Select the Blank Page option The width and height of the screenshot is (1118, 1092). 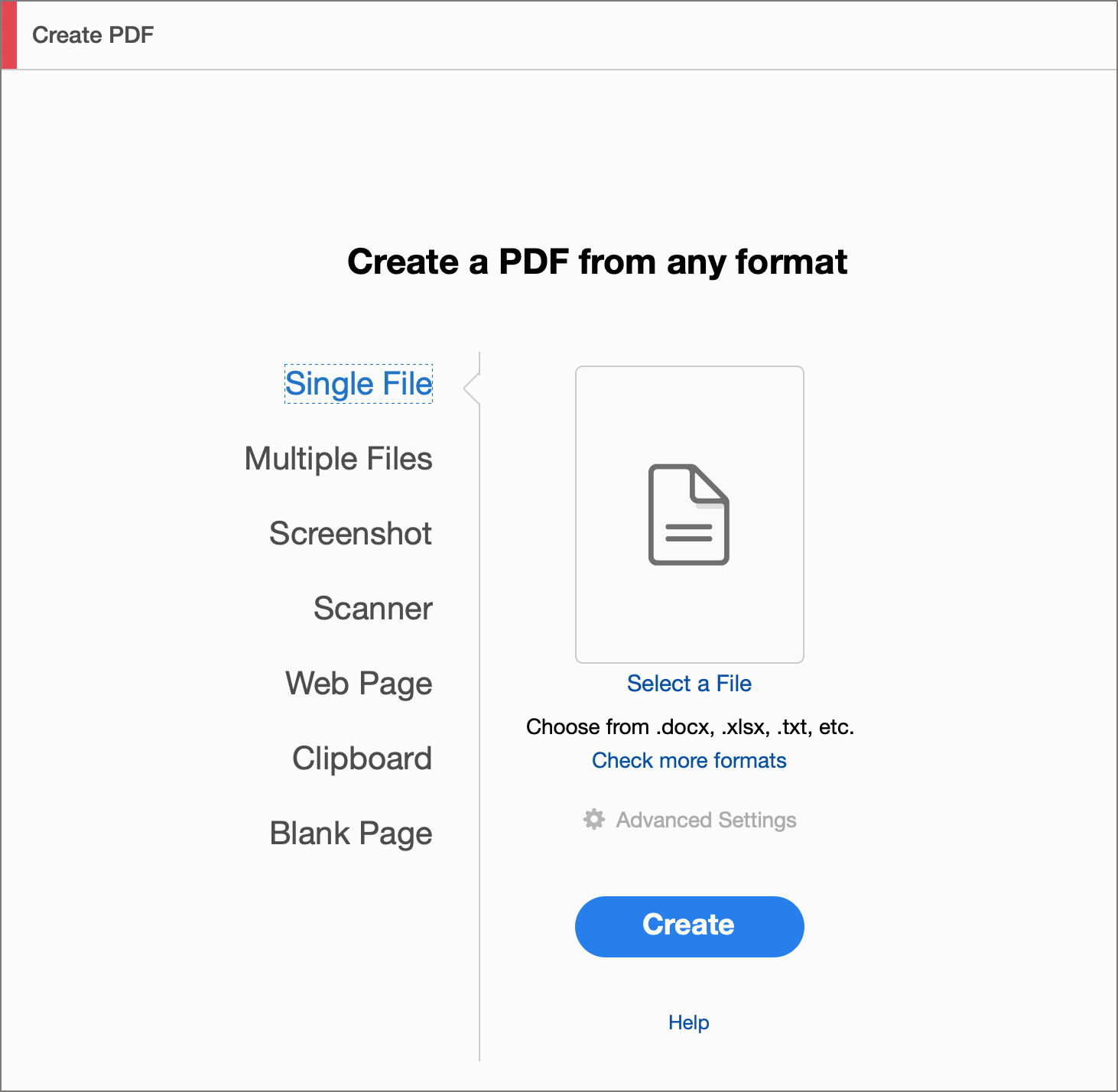click(x=350, y=834)
